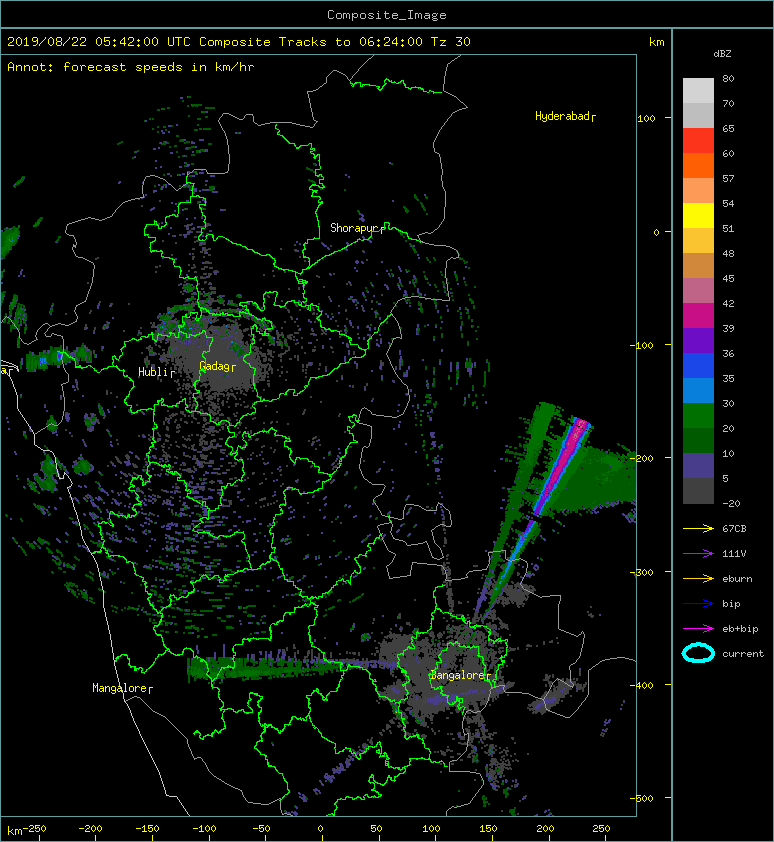Image resolution: width=774 pixels, height=842 pixels.
Task: Click the '250' tick on horizontal axis
Action: pyautogui.click(x=601, y=829)
